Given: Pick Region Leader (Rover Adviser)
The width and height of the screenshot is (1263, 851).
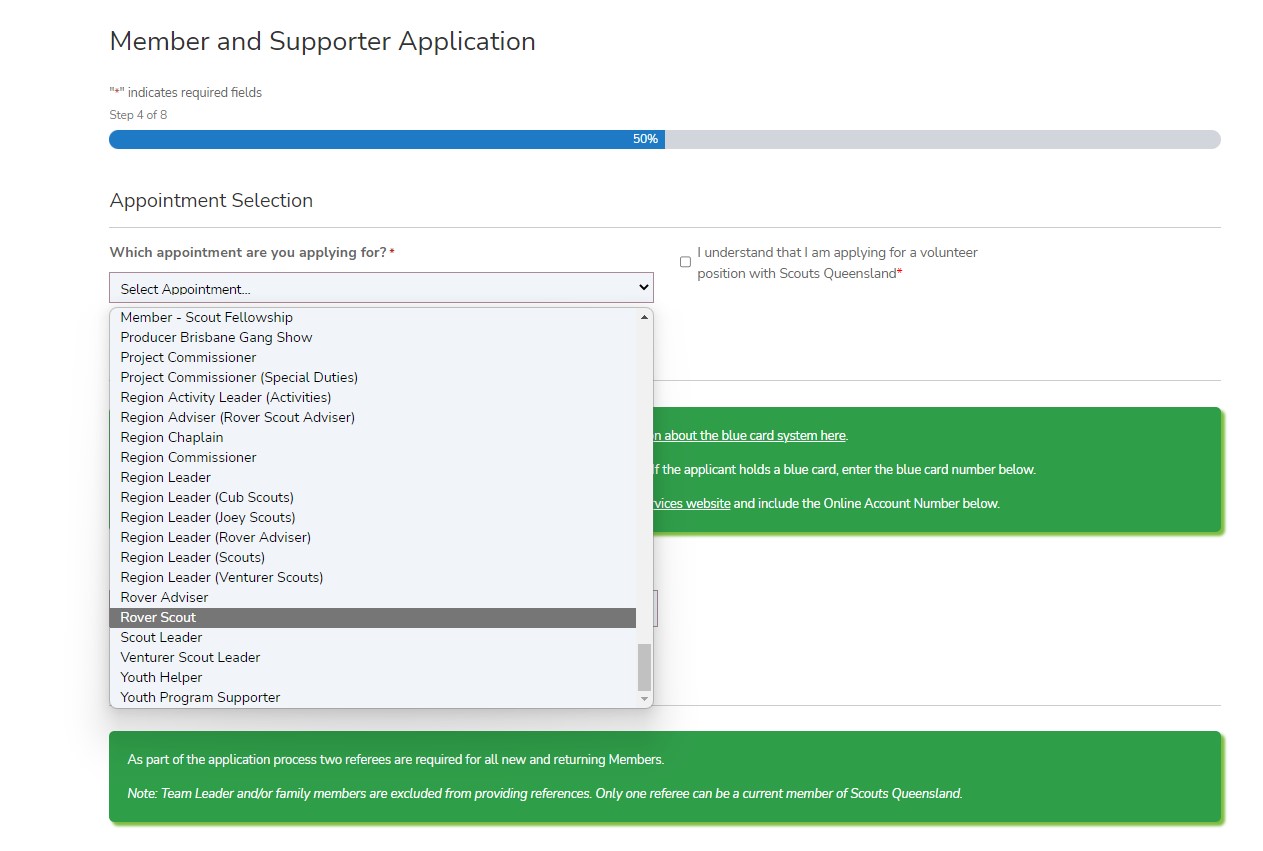Looking at the screenshot, I should [373, 537].
